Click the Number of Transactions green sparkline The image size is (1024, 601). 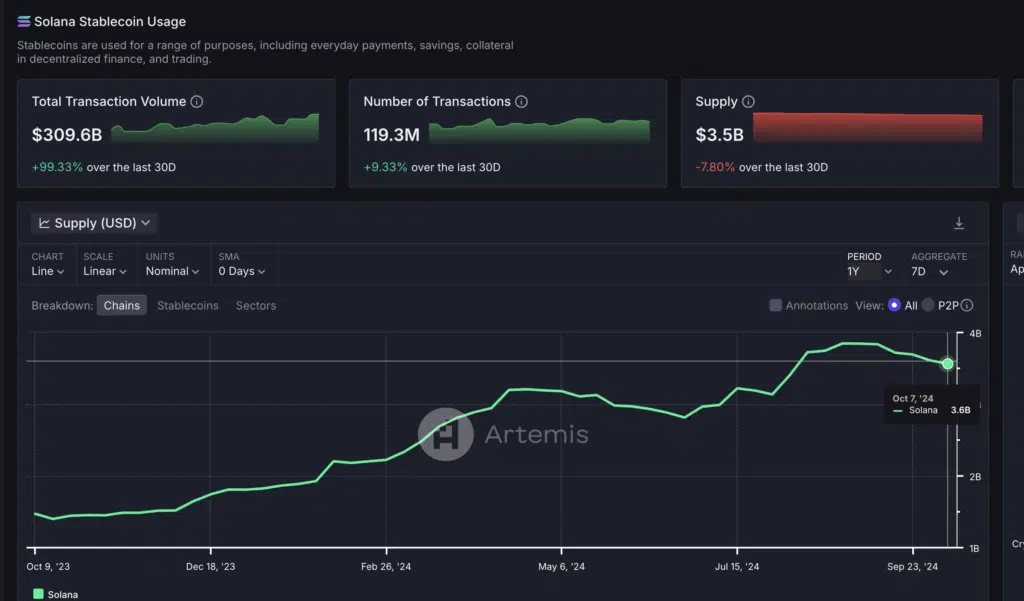539,129
